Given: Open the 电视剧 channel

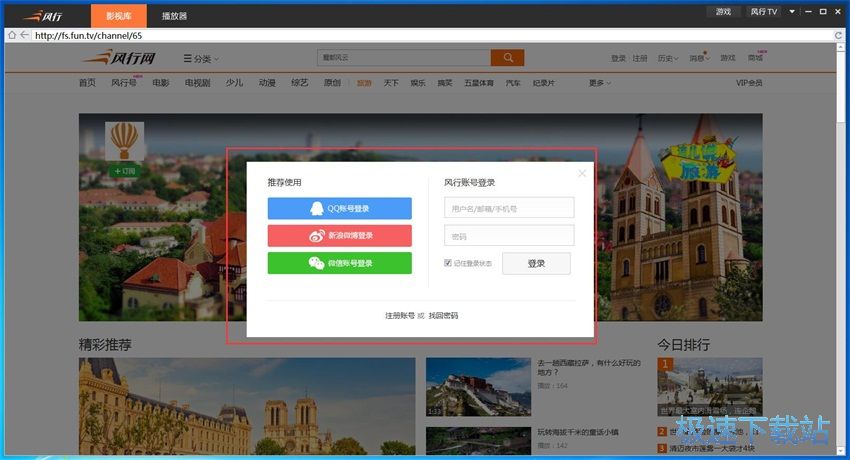Looking at the screenshot, I should tap(197, 83).
